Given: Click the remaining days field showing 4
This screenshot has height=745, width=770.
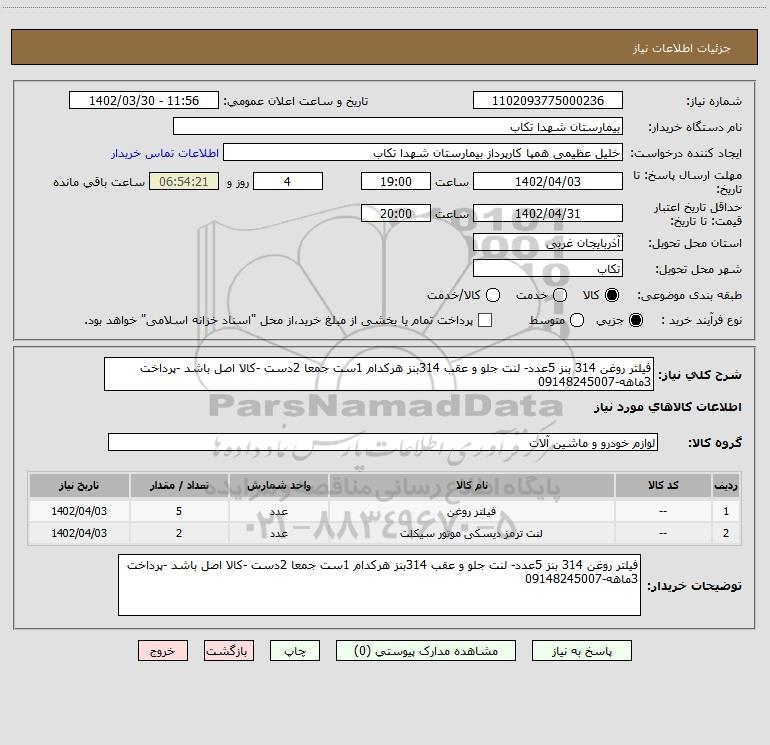Looking at the screenshot, I should click(x=288, y=181).
